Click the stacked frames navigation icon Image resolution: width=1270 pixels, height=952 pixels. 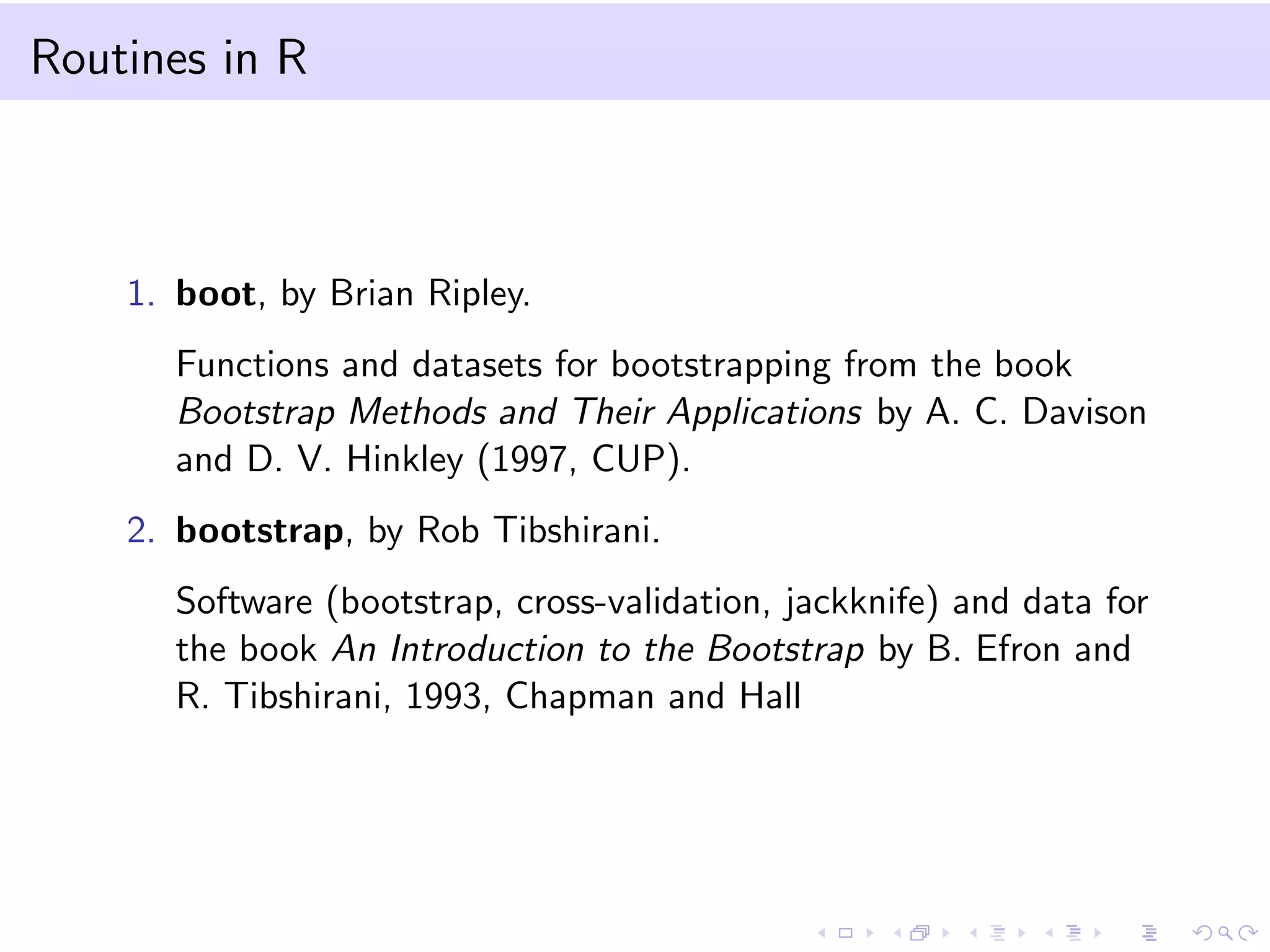[x=921, y=932]
